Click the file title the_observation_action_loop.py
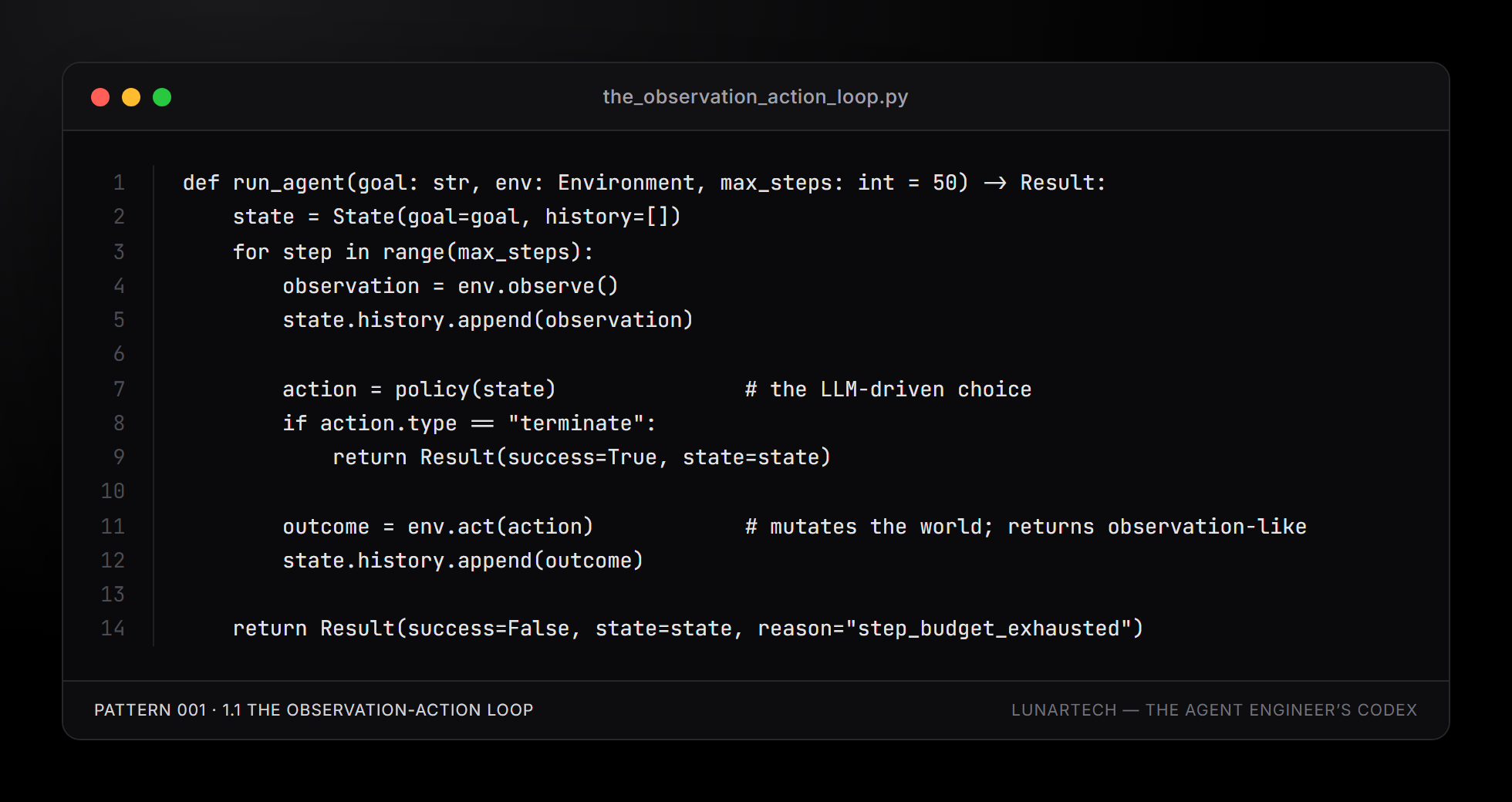Screen dimensions: 1512x802 click(x=755, y=96)
